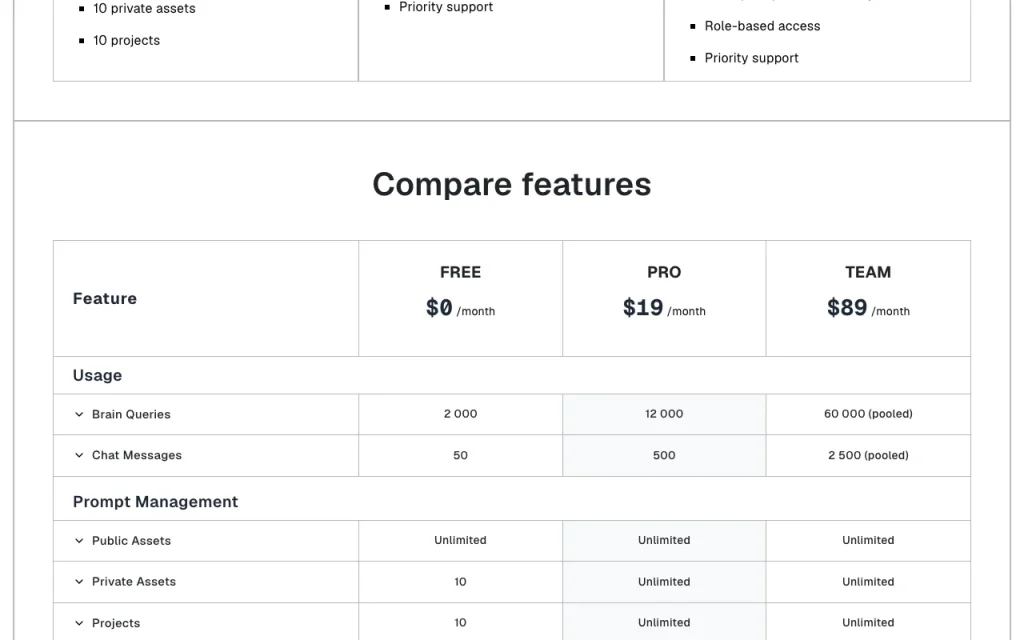Click the 2 000 Brain Queries value
Screen dimensions: 1024x640
click(460, 414)
